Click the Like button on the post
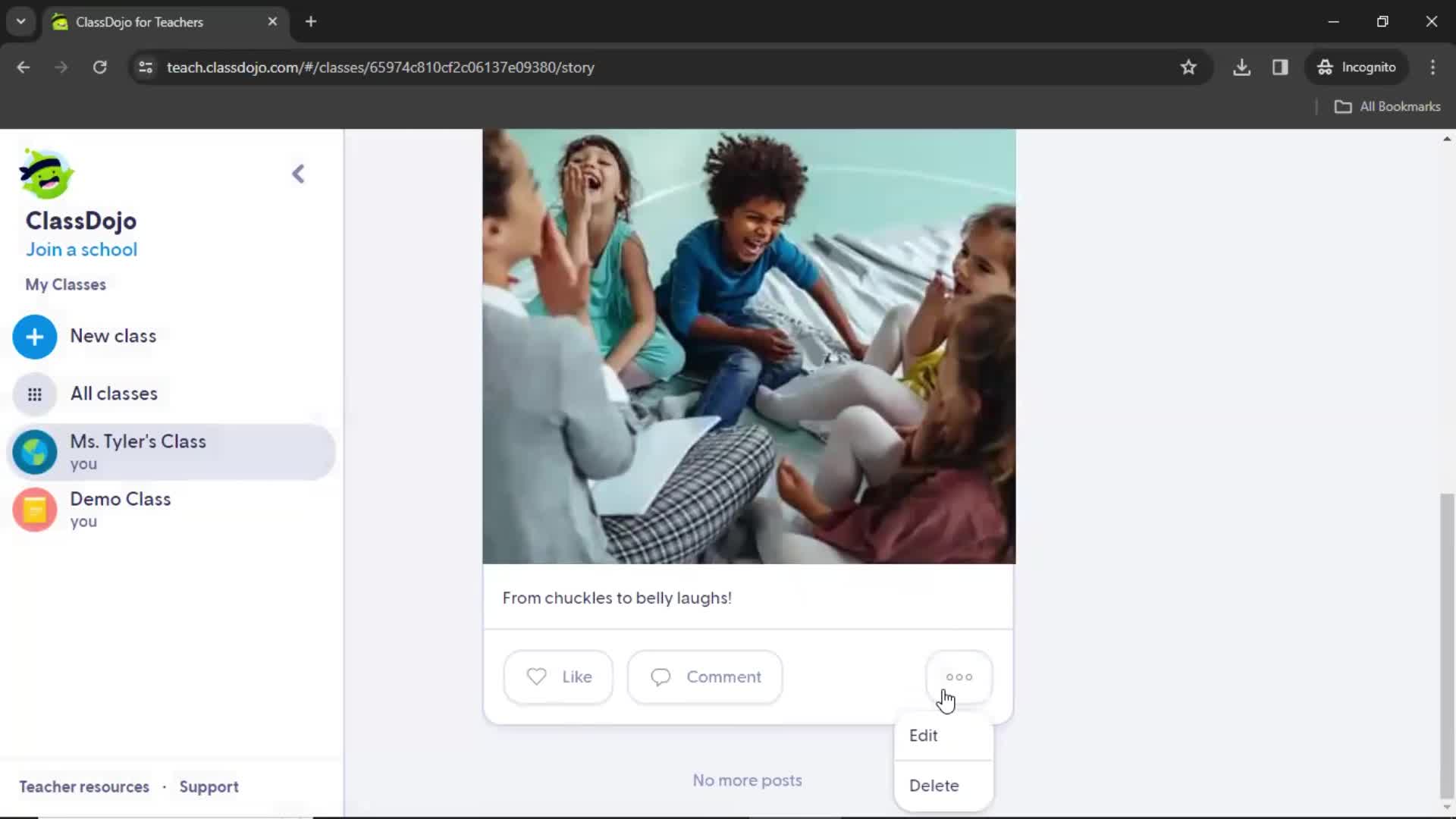1456x819 pixels. point(558,676)
